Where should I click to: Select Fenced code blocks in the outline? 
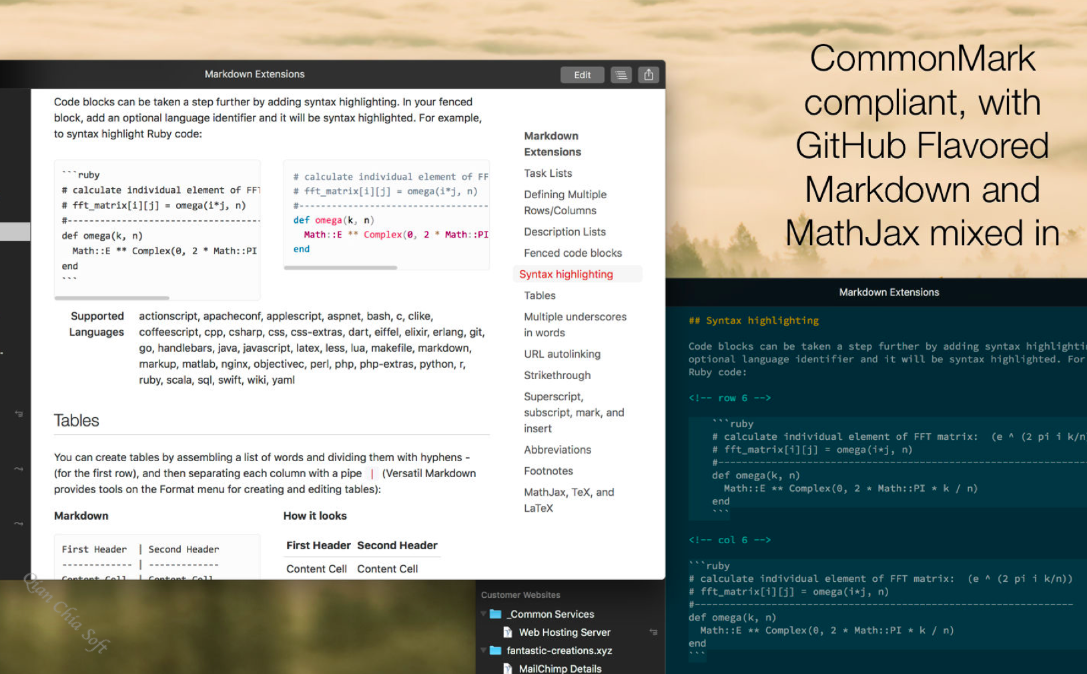(573, 253)
